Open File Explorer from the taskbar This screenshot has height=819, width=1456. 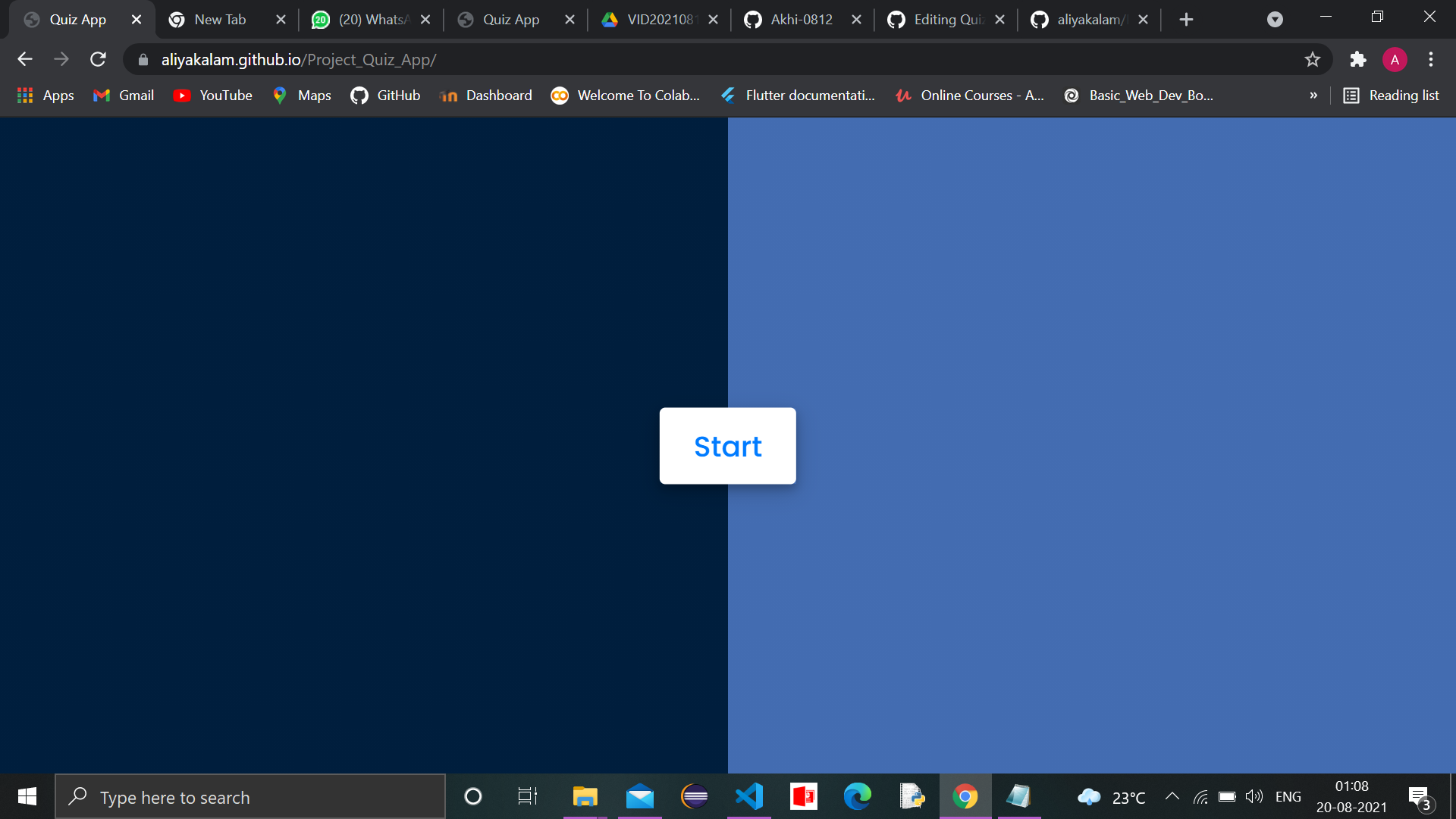[x=585, y=796]
